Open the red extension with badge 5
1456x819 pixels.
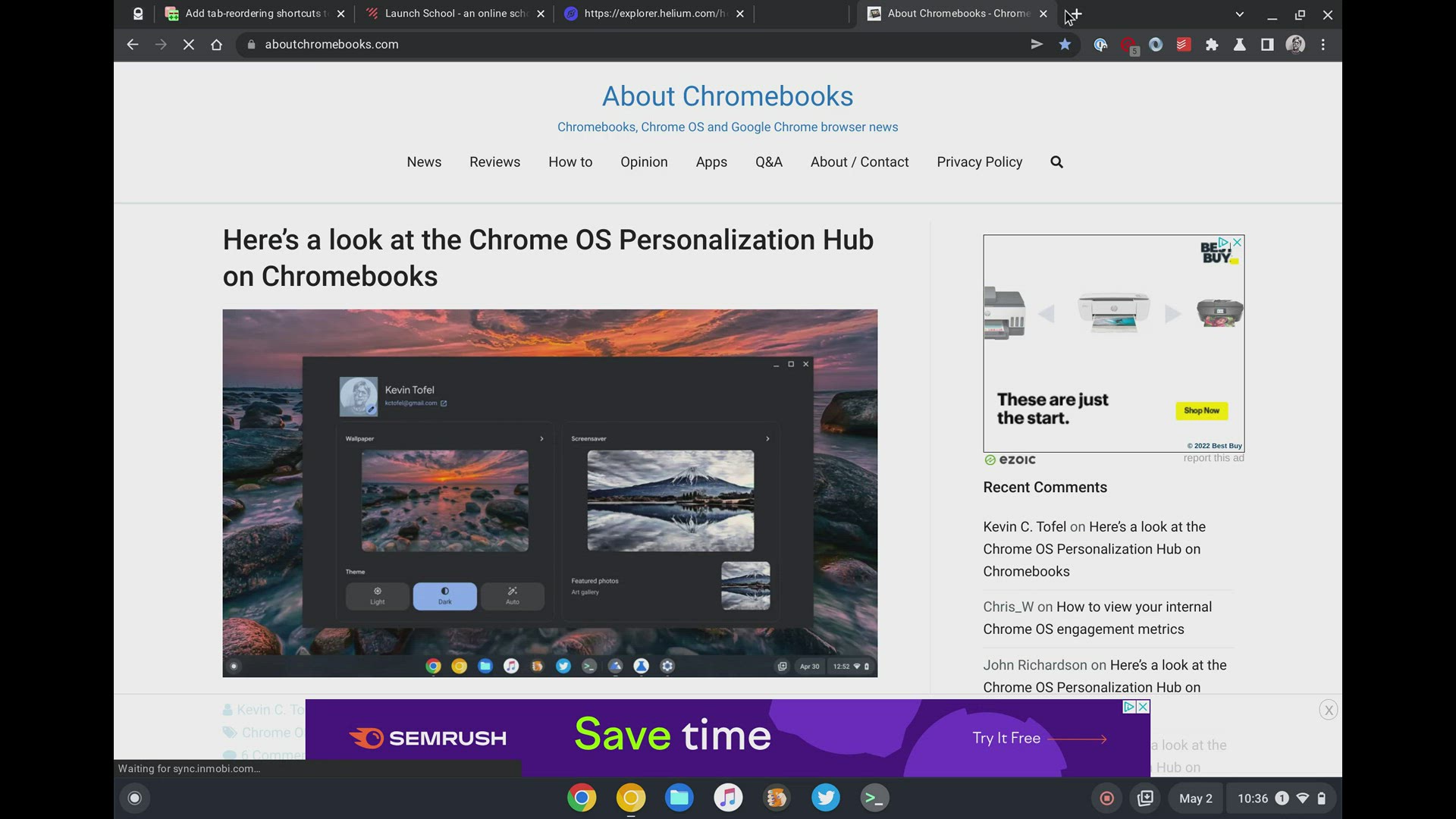tap(1128, 45)
